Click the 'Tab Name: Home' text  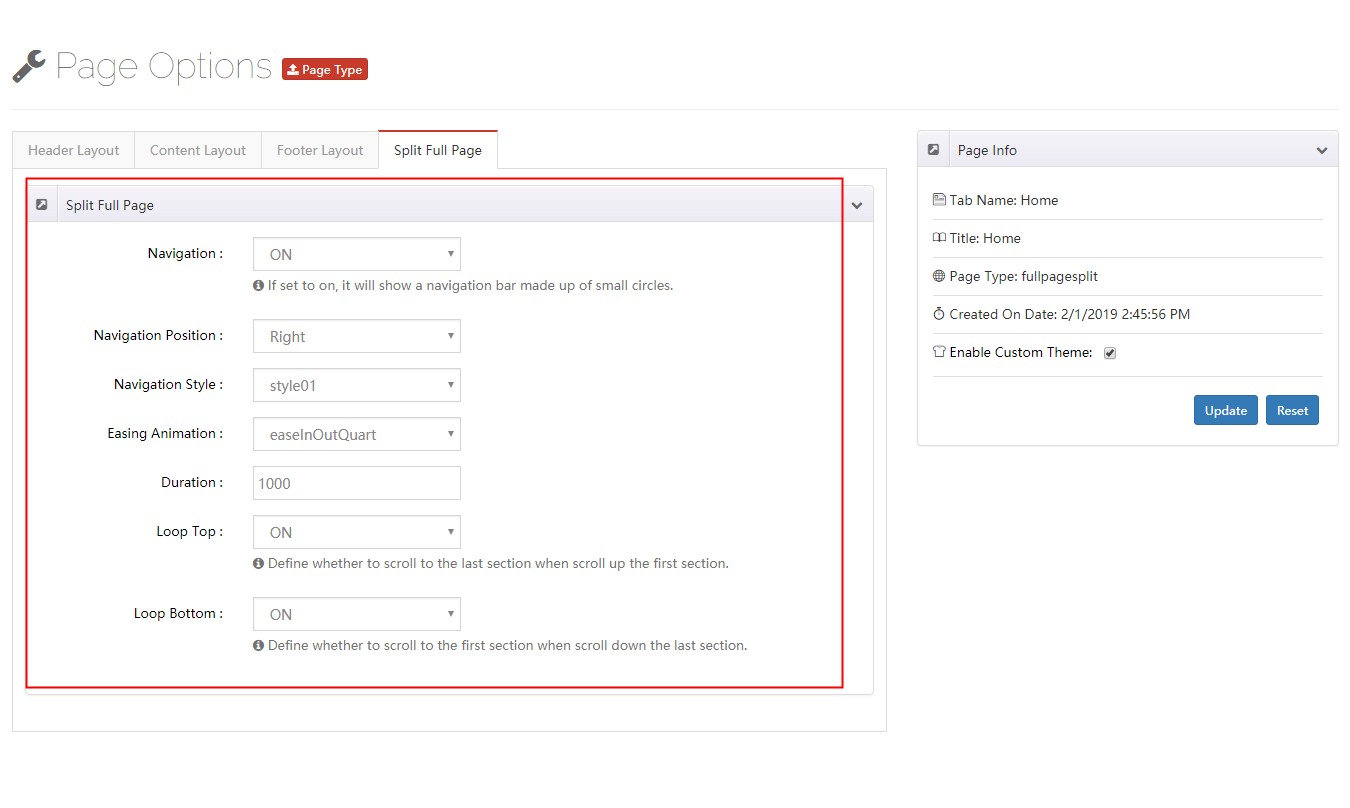1004,200
